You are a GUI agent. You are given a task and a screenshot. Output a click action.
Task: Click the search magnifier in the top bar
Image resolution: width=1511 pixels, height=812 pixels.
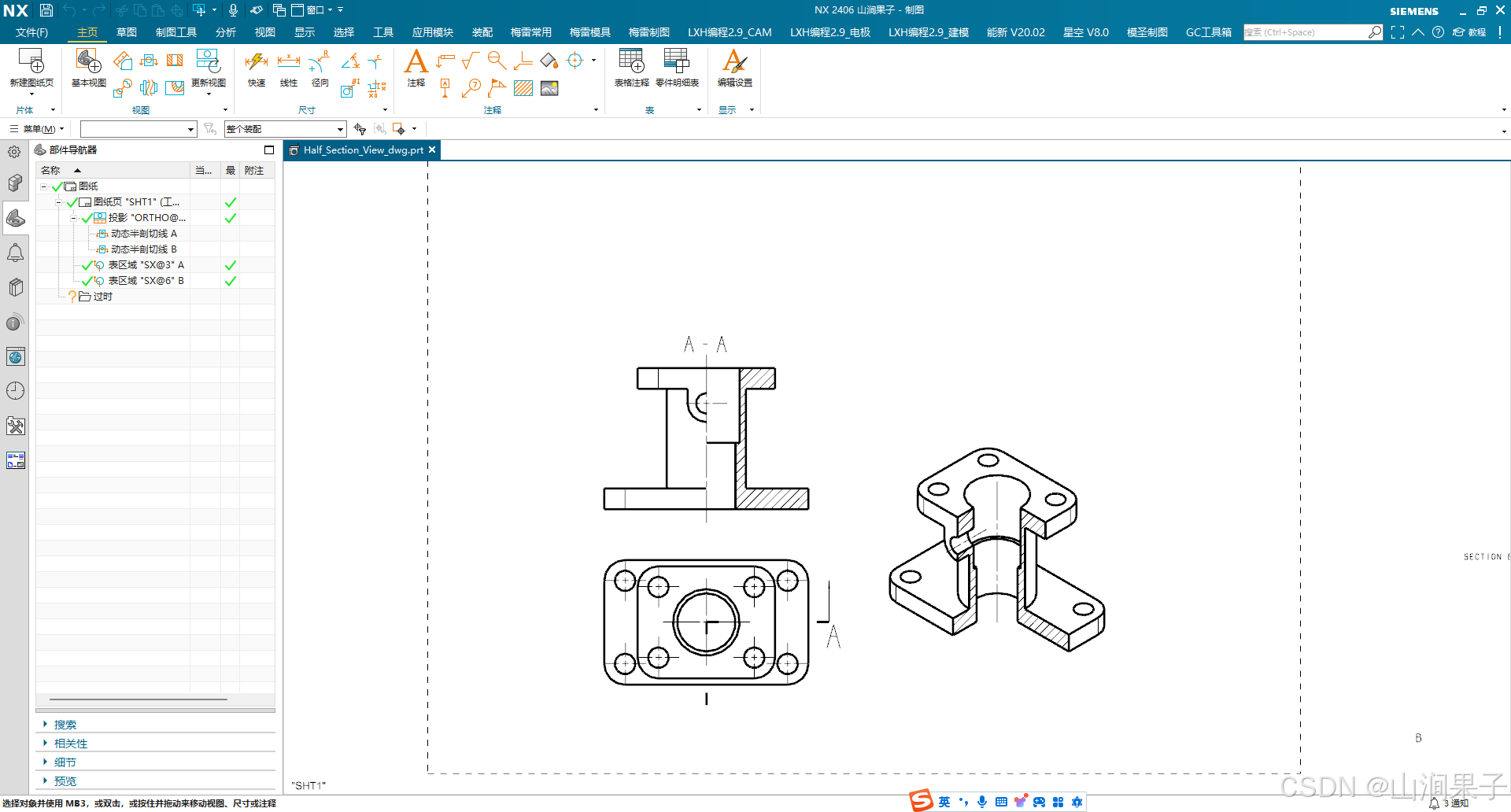(x=1375, y=32)
